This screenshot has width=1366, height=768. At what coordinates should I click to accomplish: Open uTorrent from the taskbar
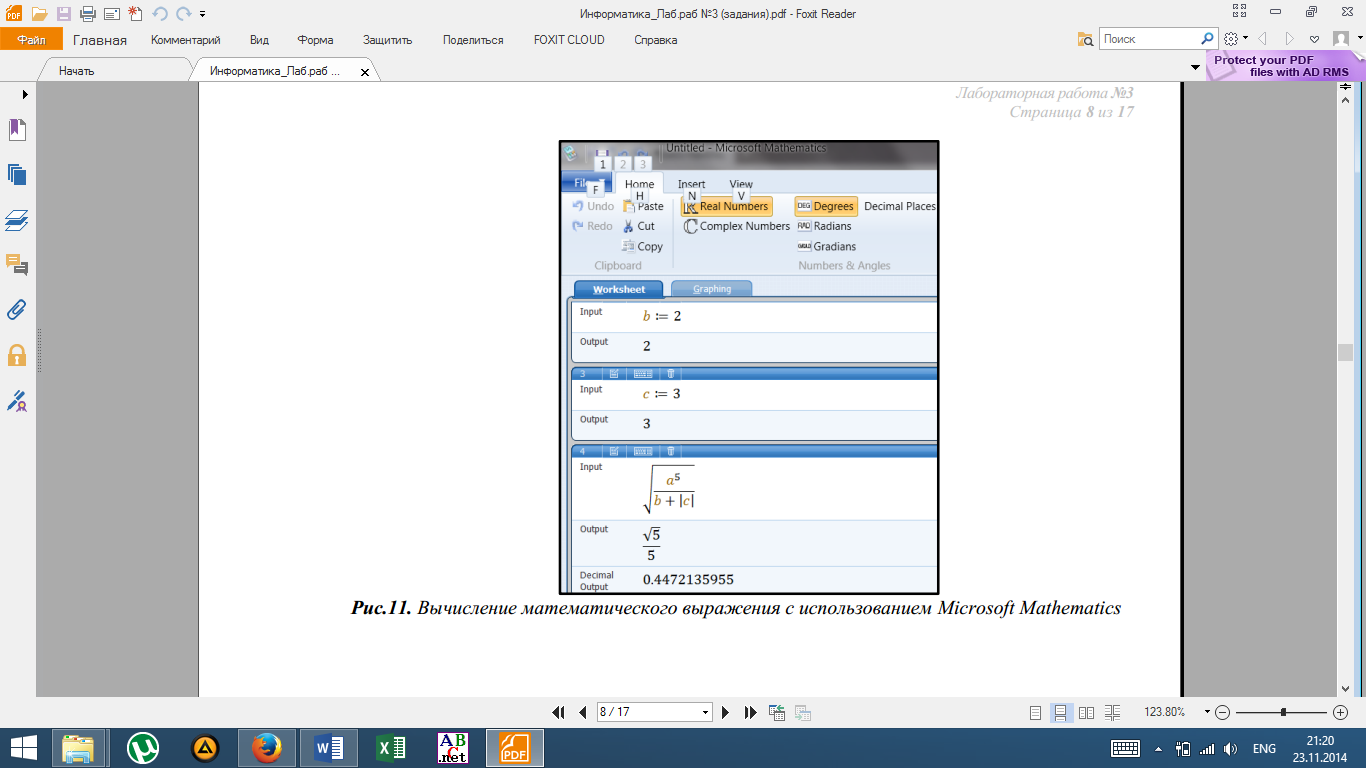tap(143, 748)
